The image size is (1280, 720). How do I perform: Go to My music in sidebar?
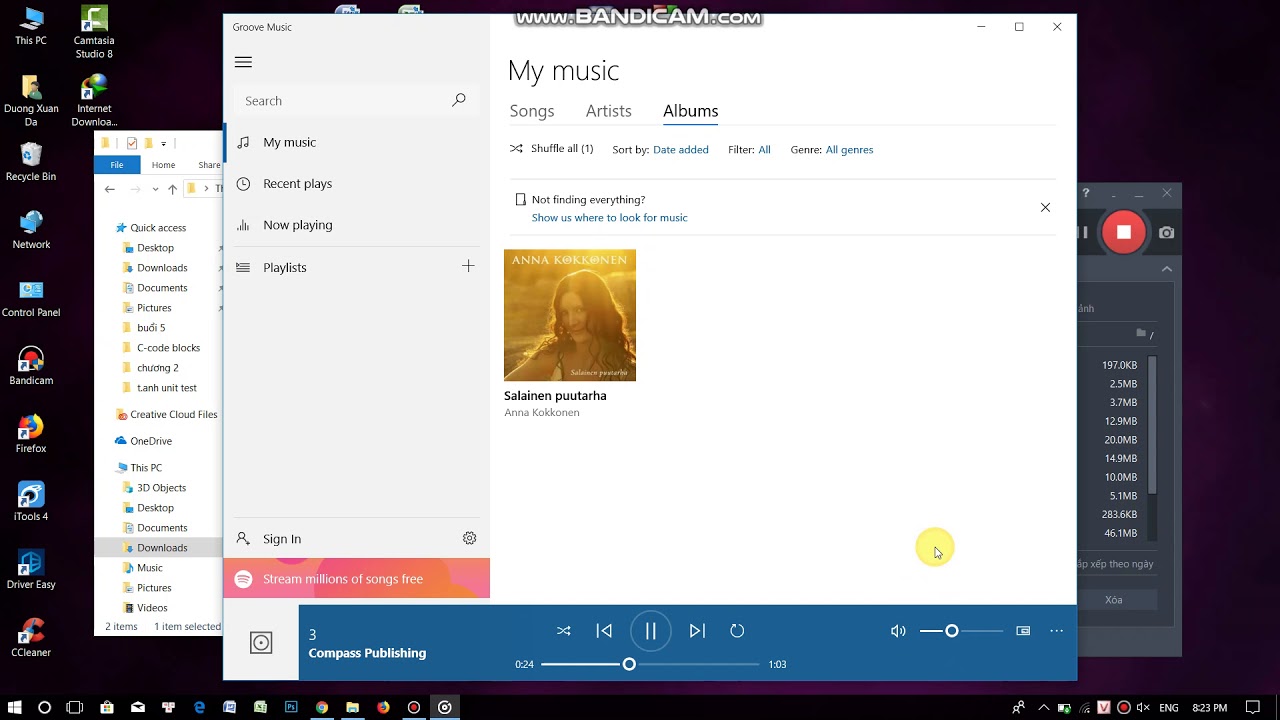(357, 142)
